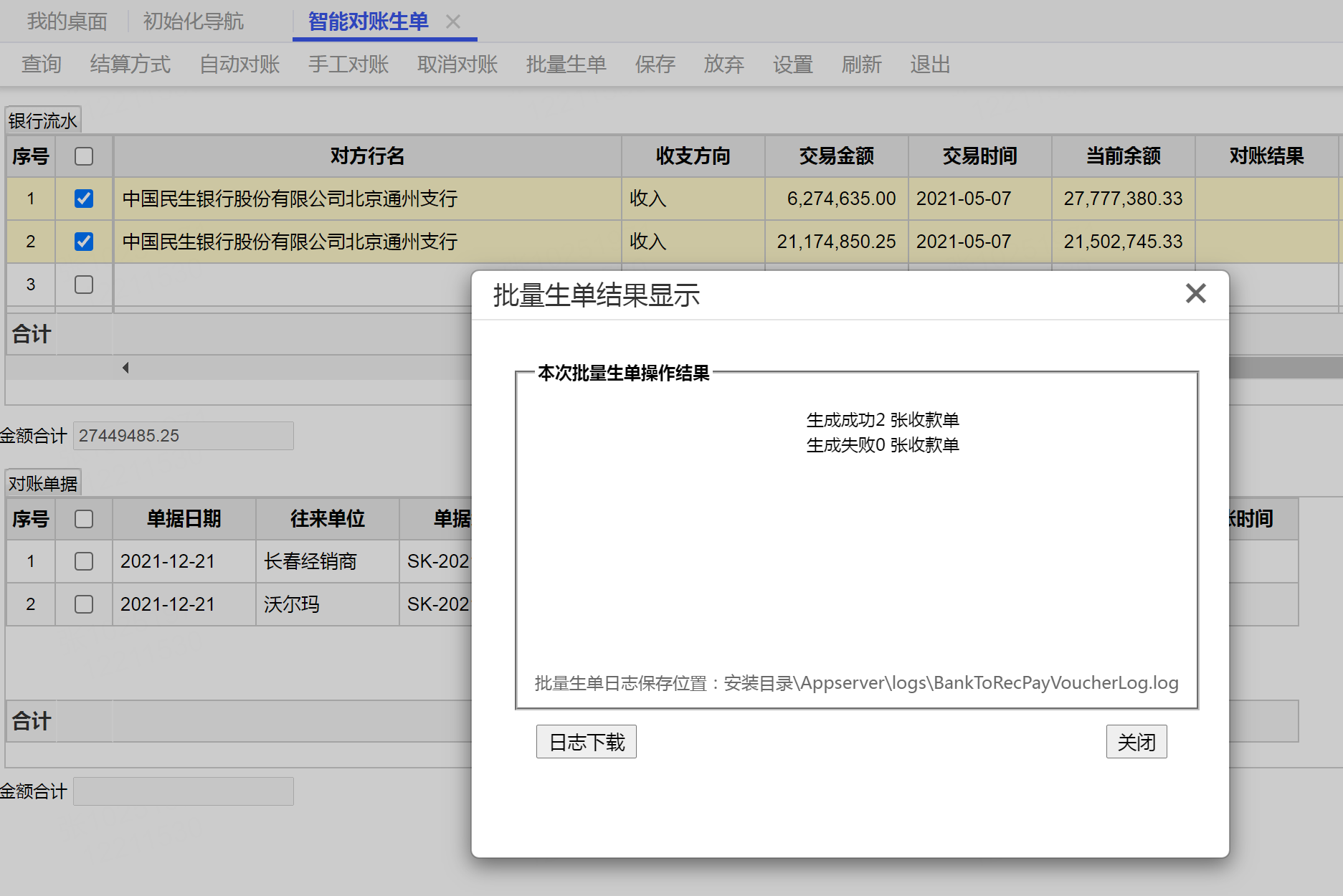Select the 银行流水 panel tab

tap(43, 120)
